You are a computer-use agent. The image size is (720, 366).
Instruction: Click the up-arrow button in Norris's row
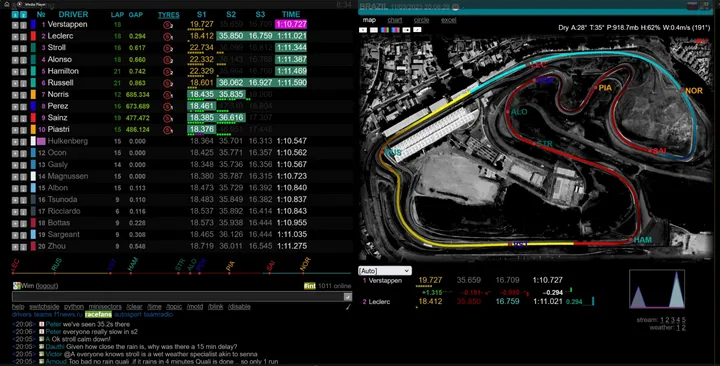pos(15,95)
